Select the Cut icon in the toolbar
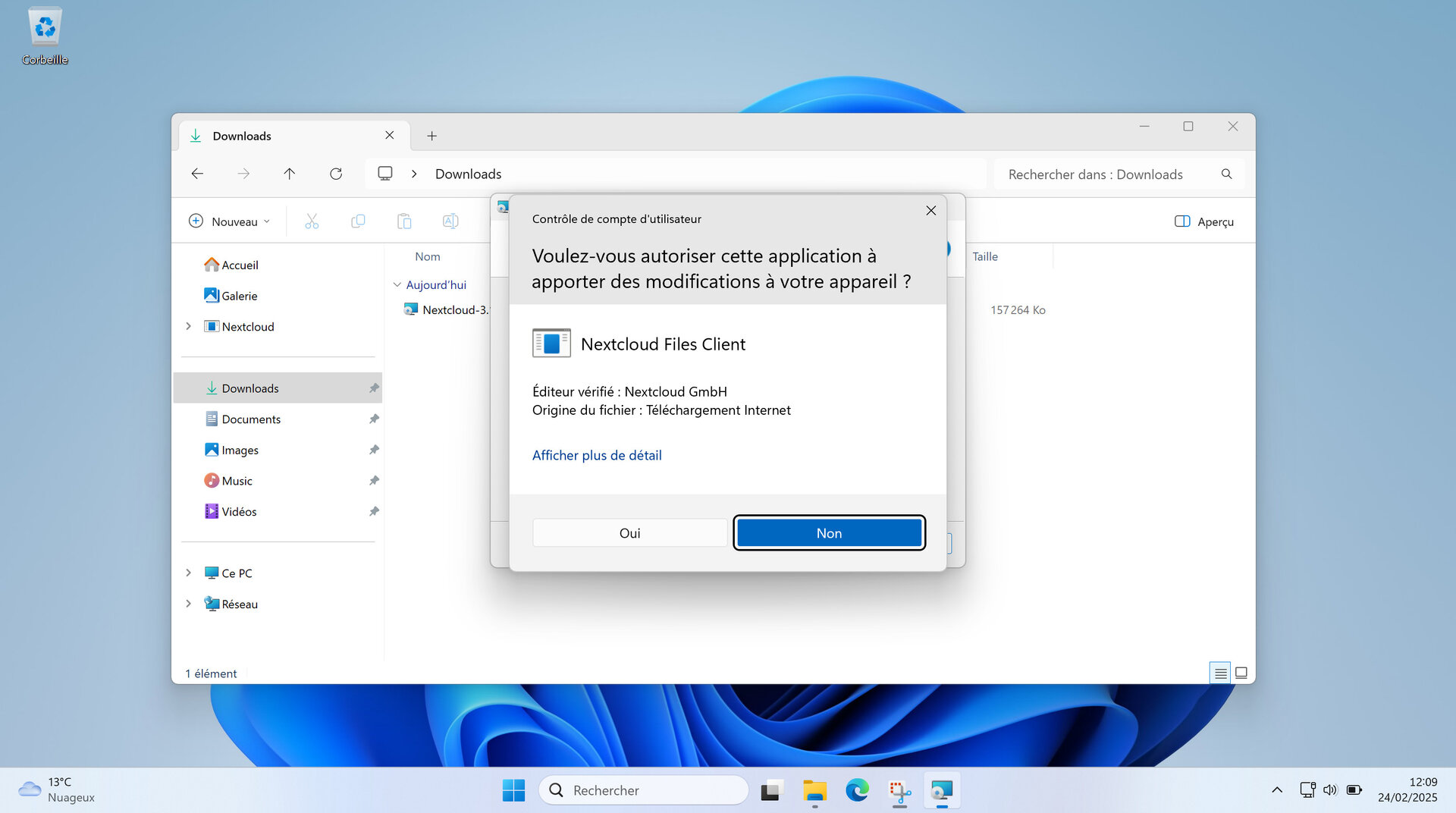The image size is (1456, 813). click(312, 221)
